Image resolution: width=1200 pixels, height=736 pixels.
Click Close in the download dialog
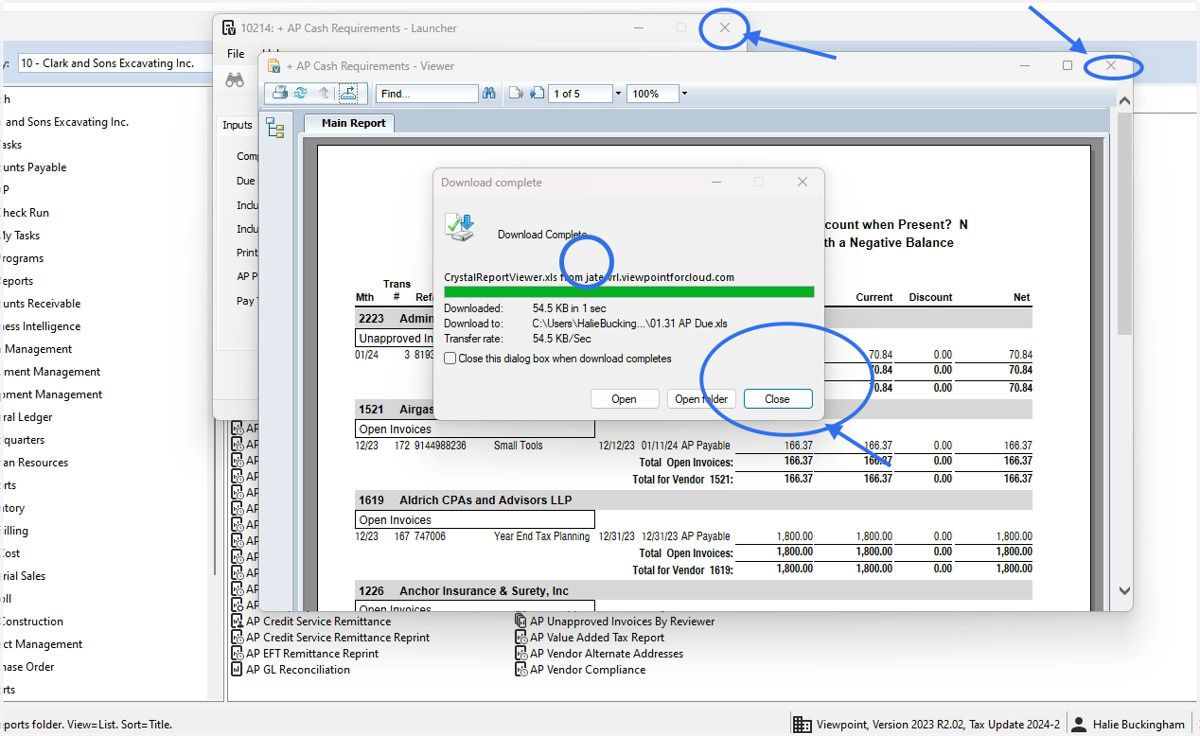click(777, 399)
